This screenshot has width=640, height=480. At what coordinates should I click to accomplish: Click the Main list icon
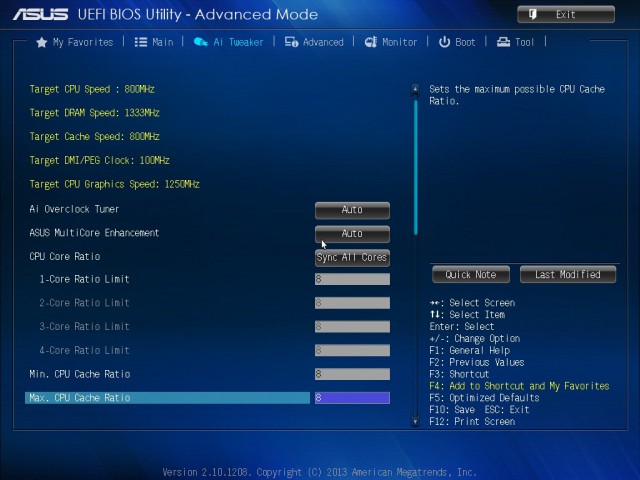(x=141, y=42)
